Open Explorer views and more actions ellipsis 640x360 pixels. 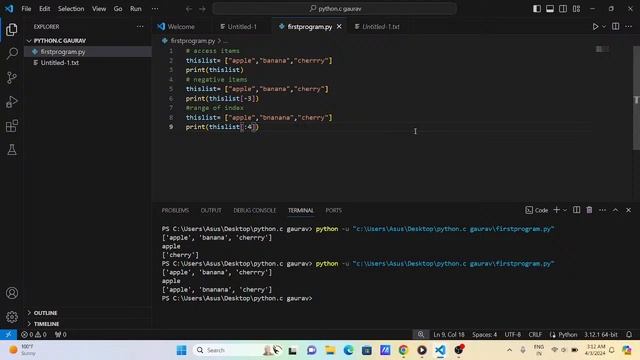(140, 27)
